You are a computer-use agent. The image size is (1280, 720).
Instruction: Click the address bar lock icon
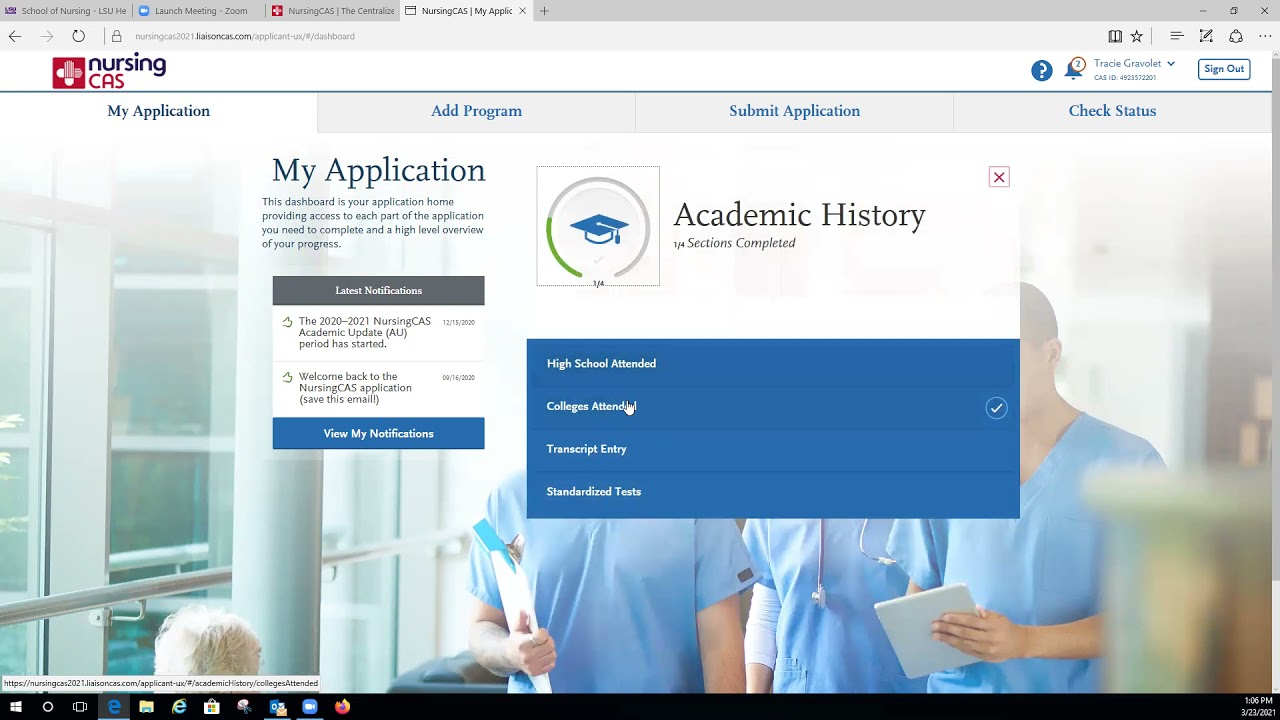click(116, 36)
